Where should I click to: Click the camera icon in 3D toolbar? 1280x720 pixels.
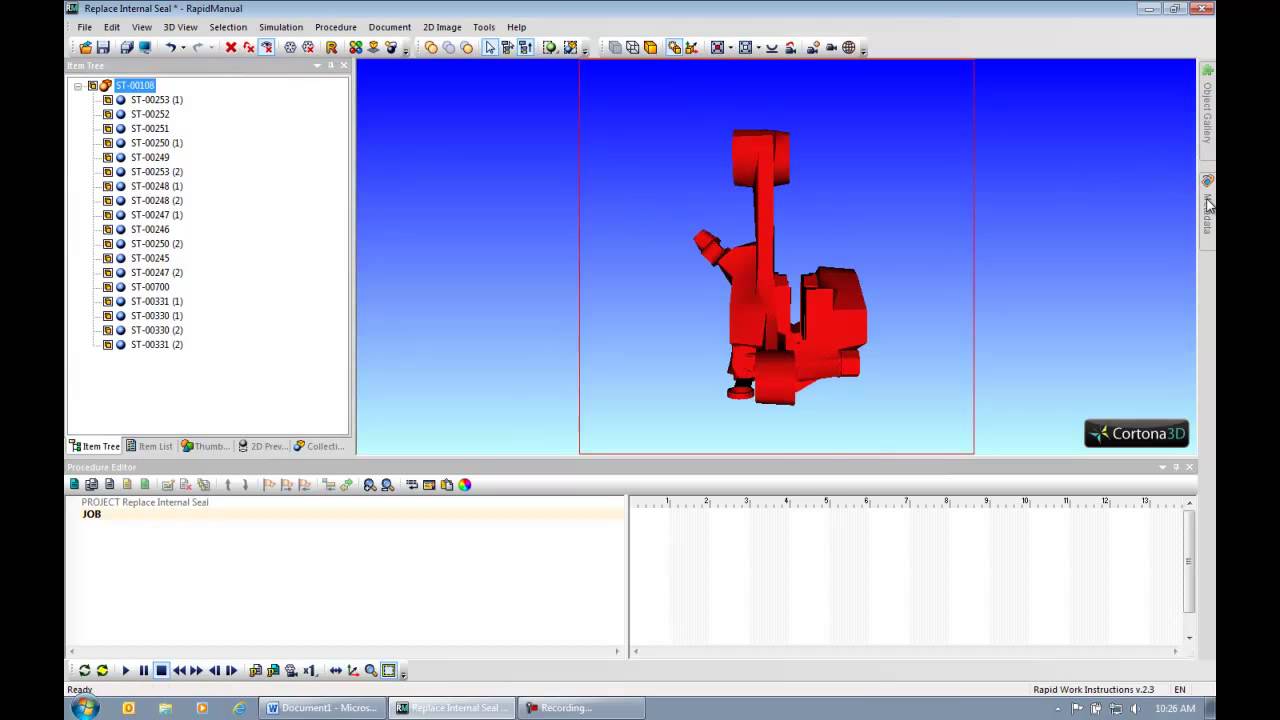coord(831,47)
